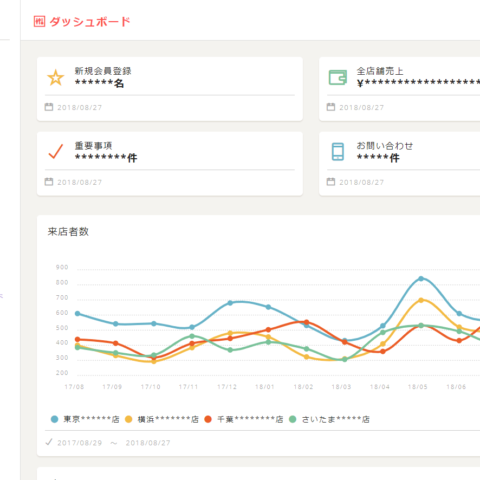Click the star icon on 新規会員登録 card
The image size is (480, 480).
[x=56, y=78]
